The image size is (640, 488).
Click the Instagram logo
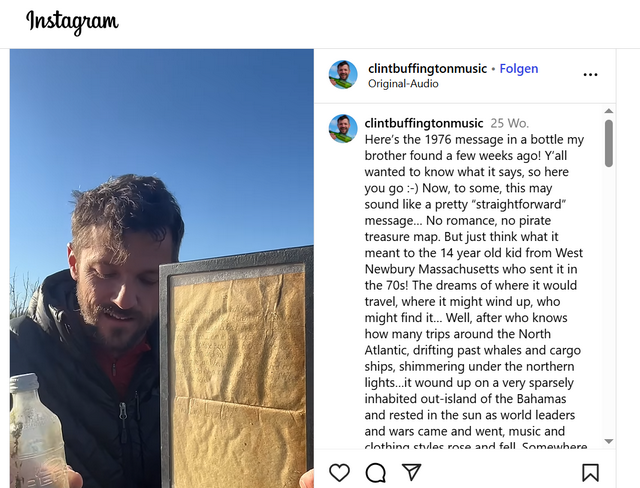pos(72,22)
